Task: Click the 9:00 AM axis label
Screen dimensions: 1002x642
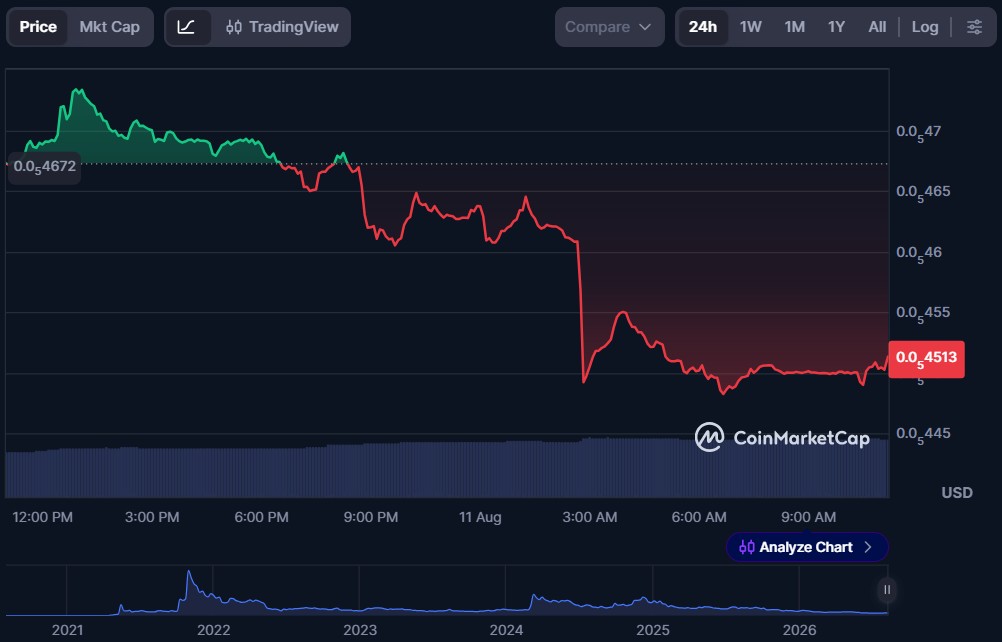Action: [x=808, y=517]
